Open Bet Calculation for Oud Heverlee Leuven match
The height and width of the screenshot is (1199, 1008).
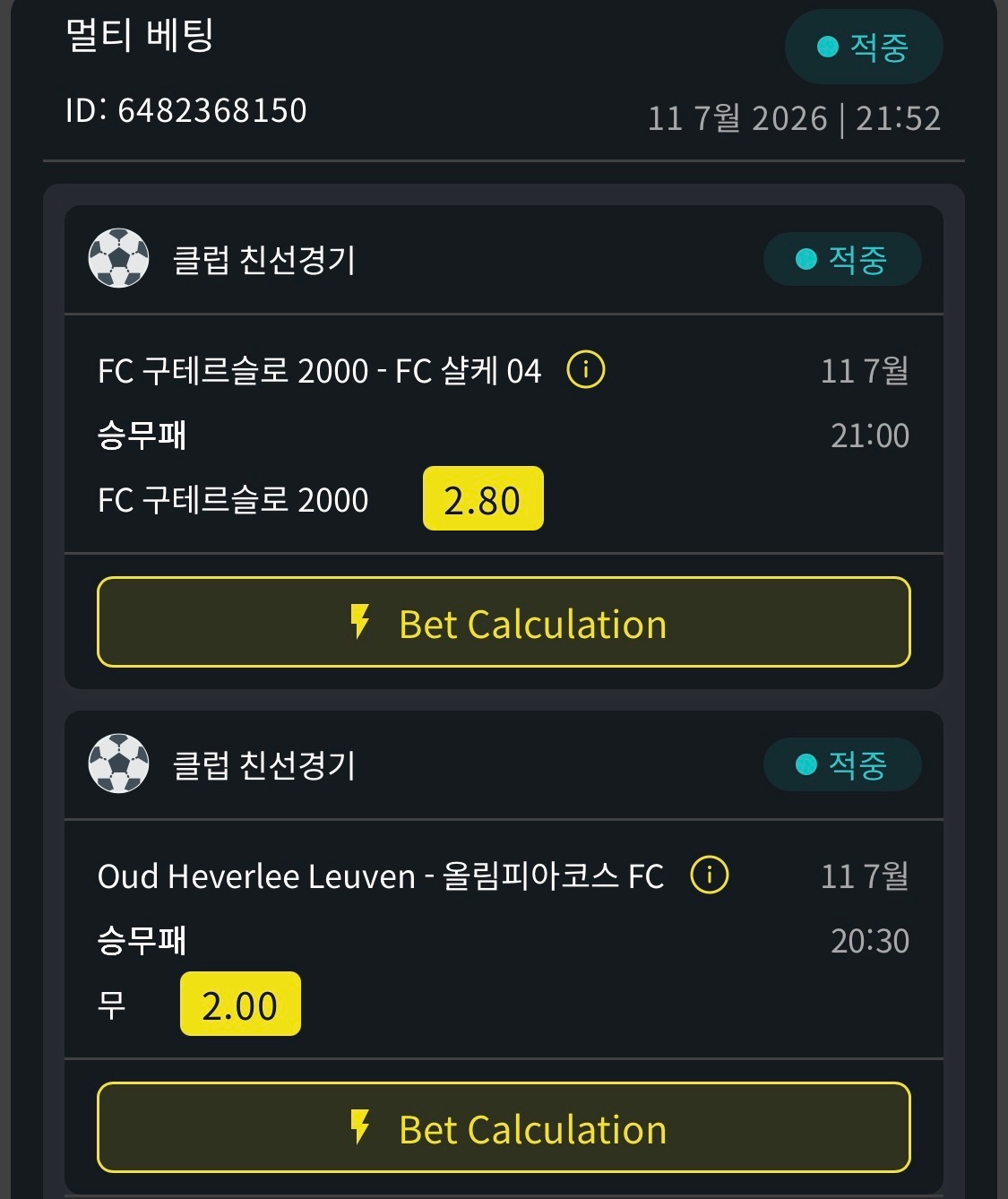coord(504,1127)
